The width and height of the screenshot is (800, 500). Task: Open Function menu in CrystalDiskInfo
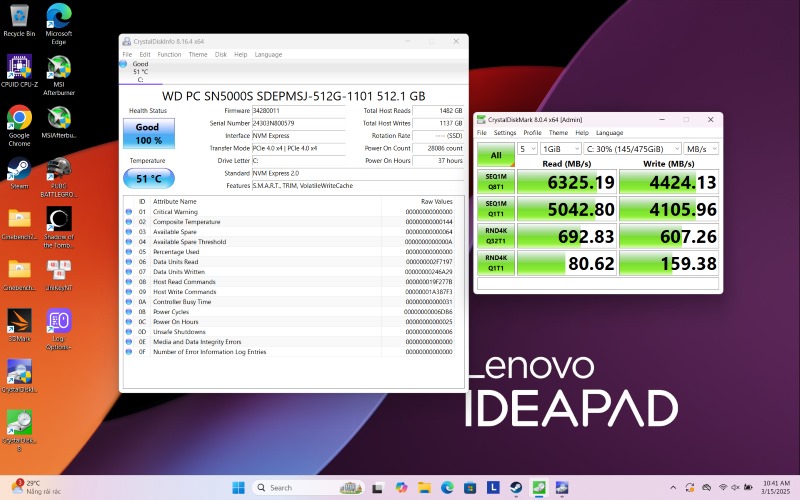point(169,55)
